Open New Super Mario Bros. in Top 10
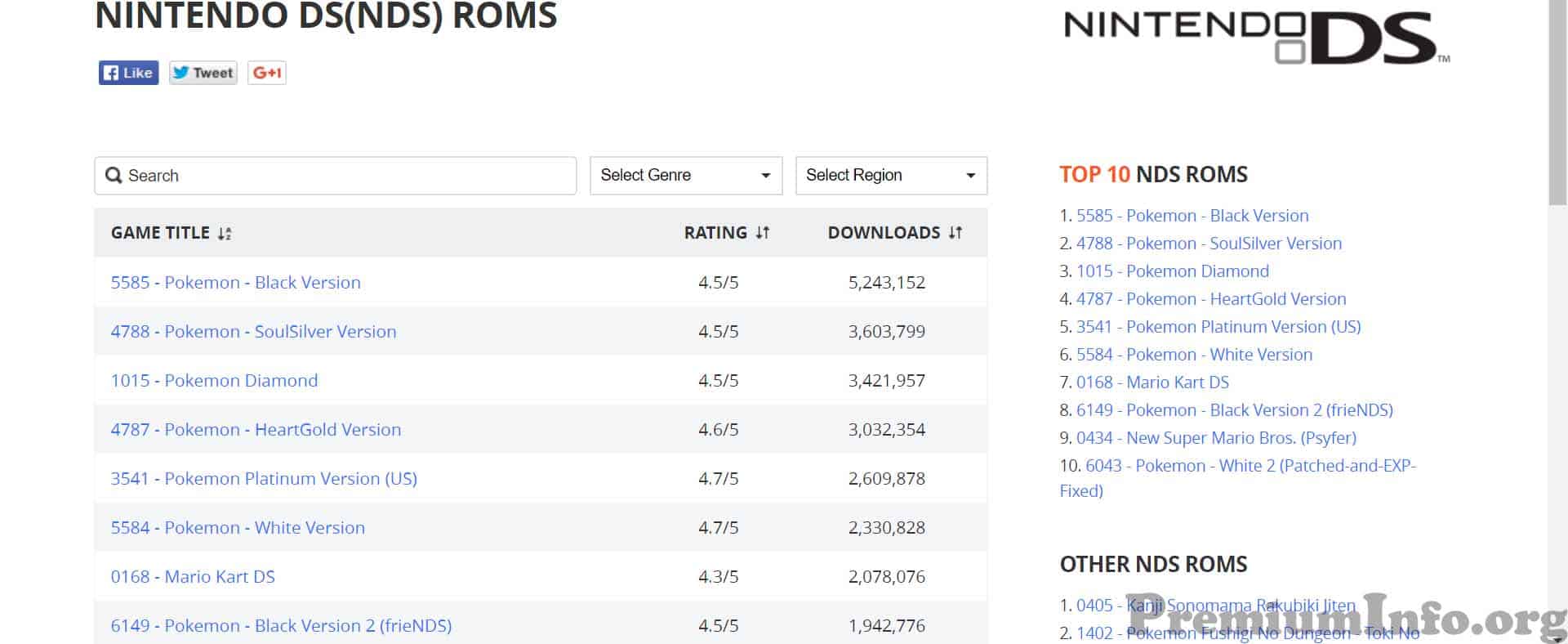The height and width of the screenshot is (644, 1568). coord(1216,438)
